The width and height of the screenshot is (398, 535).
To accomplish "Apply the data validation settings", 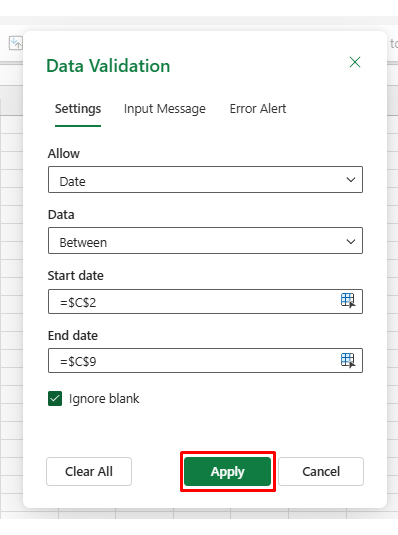I will pyautogui.click(x=227, y=472).
